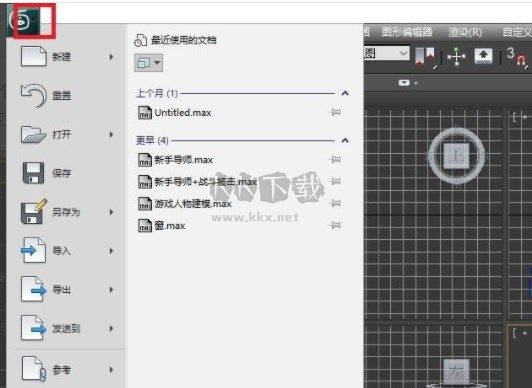Screen dimensions: 532x388
Task: Open recent file 新手导师+战斗被击.max
Action: 206,182
